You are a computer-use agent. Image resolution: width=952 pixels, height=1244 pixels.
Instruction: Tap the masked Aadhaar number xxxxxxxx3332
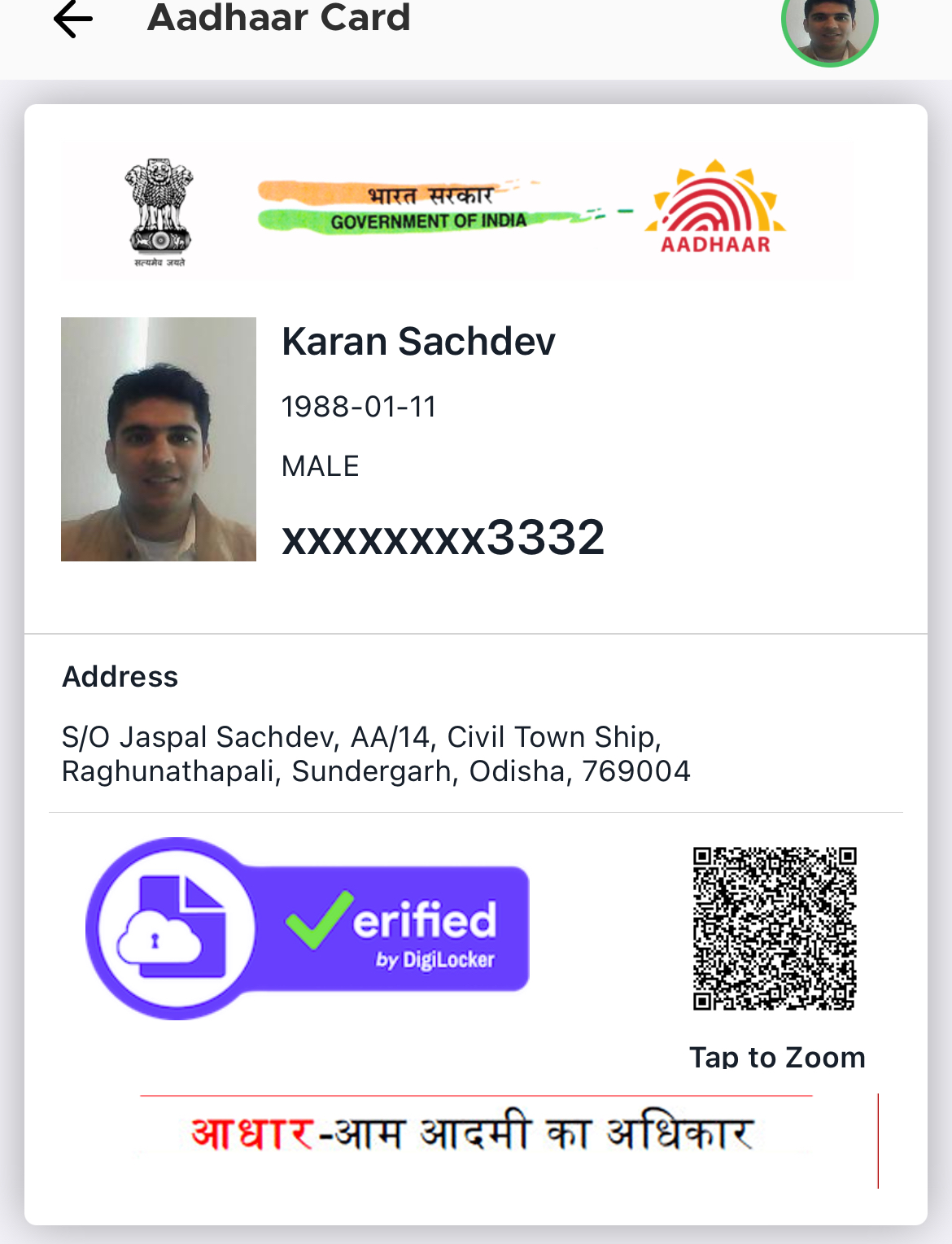pos(443,537)
